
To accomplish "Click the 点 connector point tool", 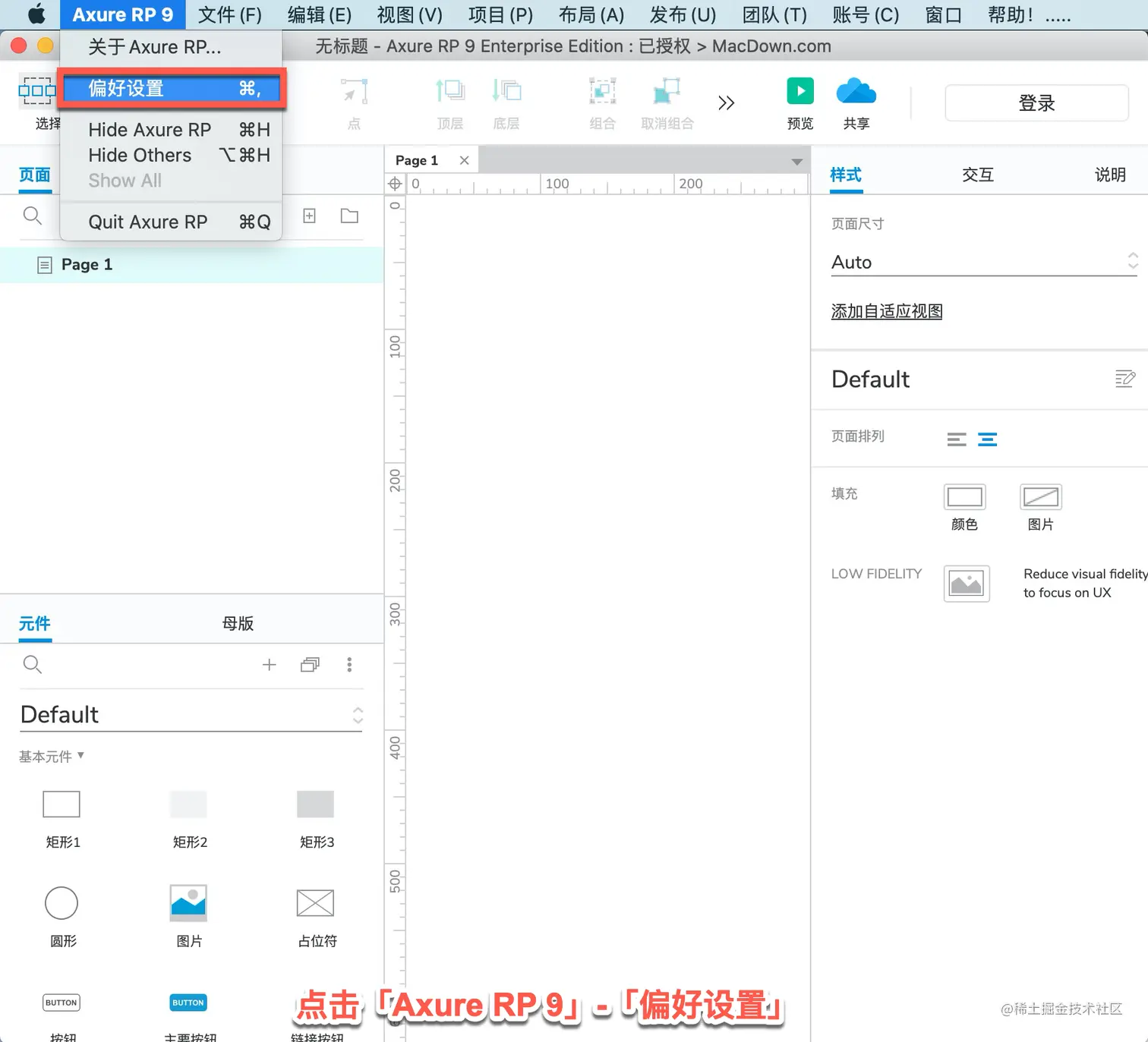I will tap(354, 102).
